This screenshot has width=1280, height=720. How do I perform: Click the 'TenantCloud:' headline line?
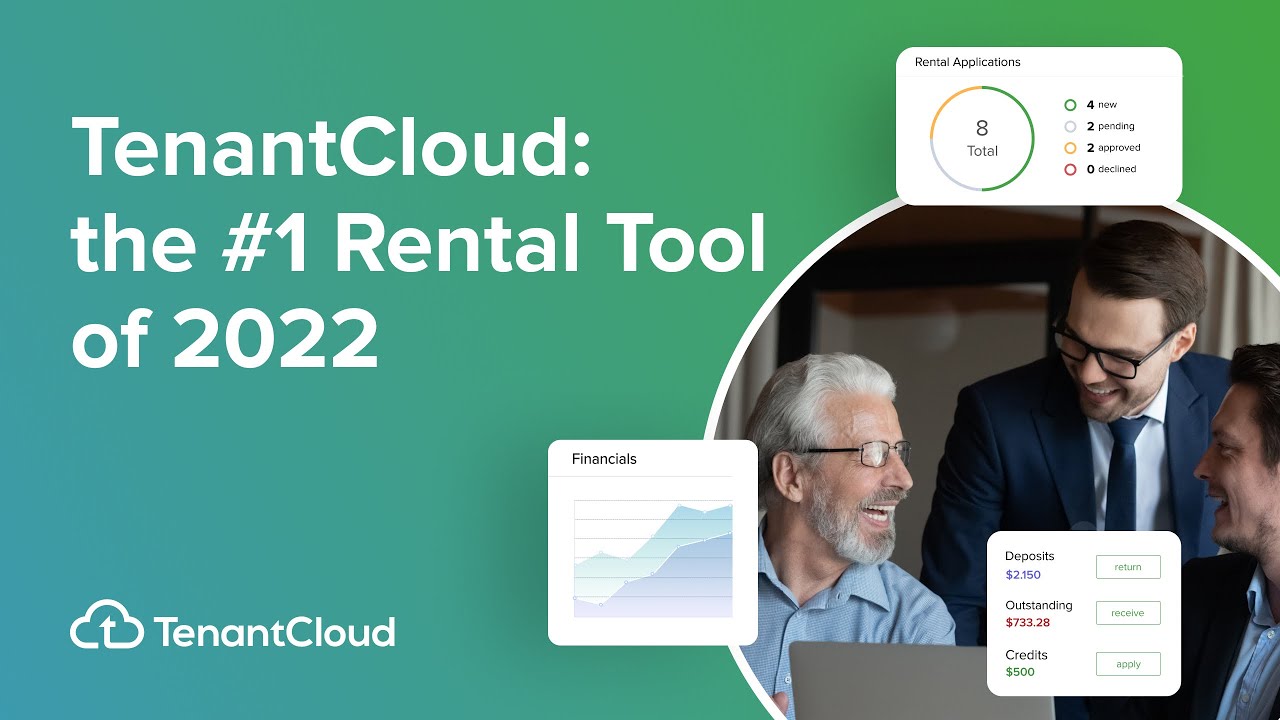pyautogui.click(x=331, y=146)
